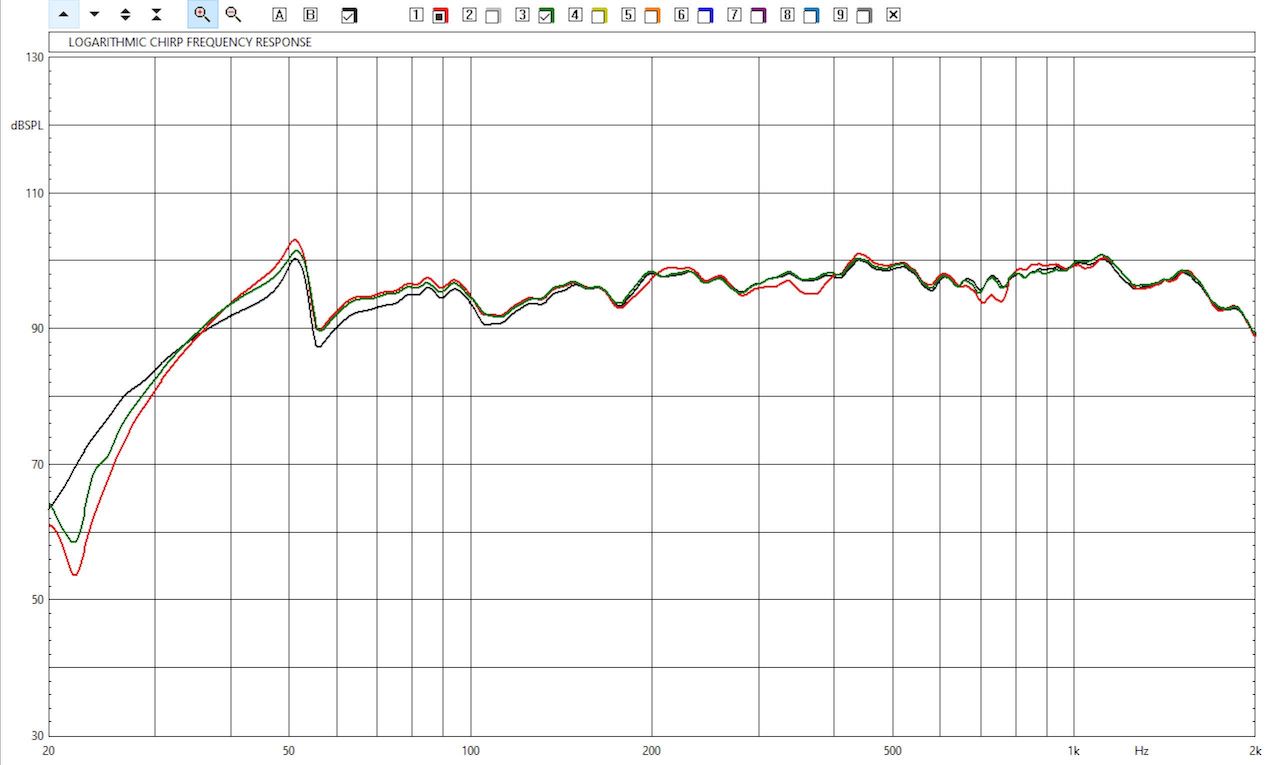The width and height of the screenshot is (1272, 765).
Task: Click the 1k frequency axis label
Action: (x=1073, y=749)
